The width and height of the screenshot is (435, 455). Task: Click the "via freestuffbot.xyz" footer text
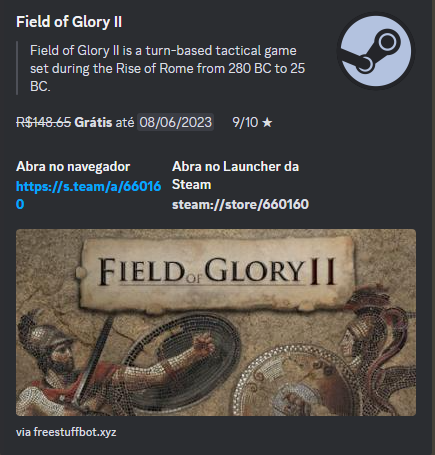click(x=66, y=432)
